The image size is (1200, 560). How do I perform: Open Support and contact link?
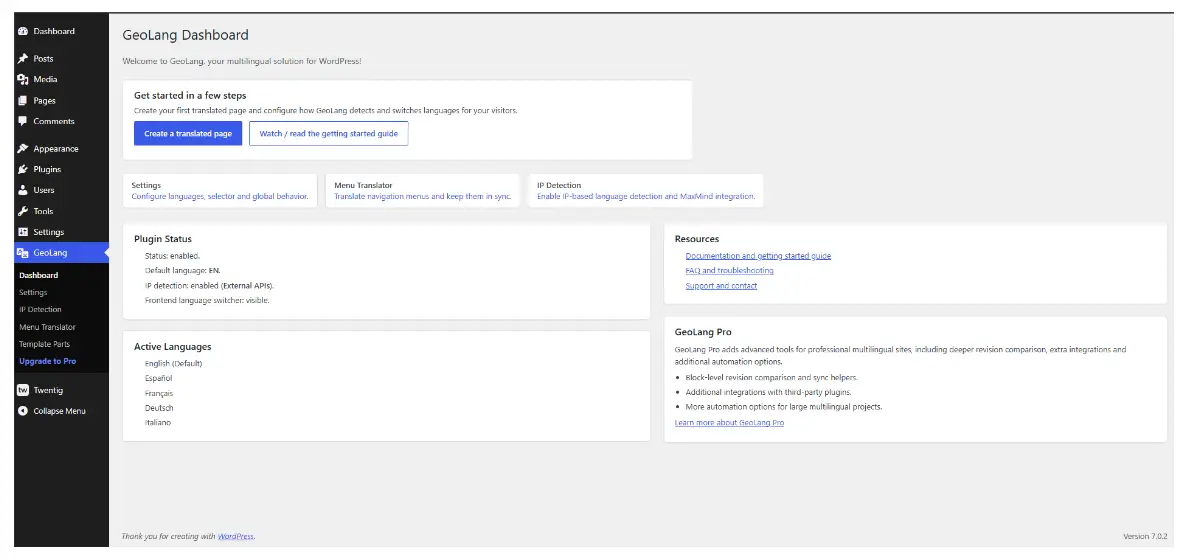tap(721, 286)
